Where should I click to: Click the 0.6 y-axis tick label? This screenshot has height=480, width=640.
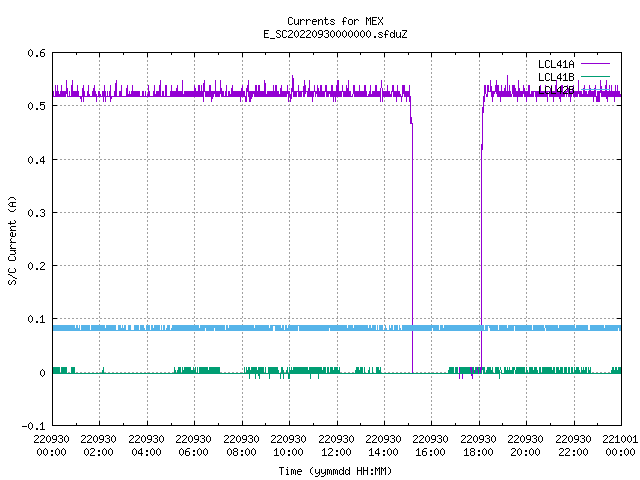pyautogui.click(x=36, y=53)
